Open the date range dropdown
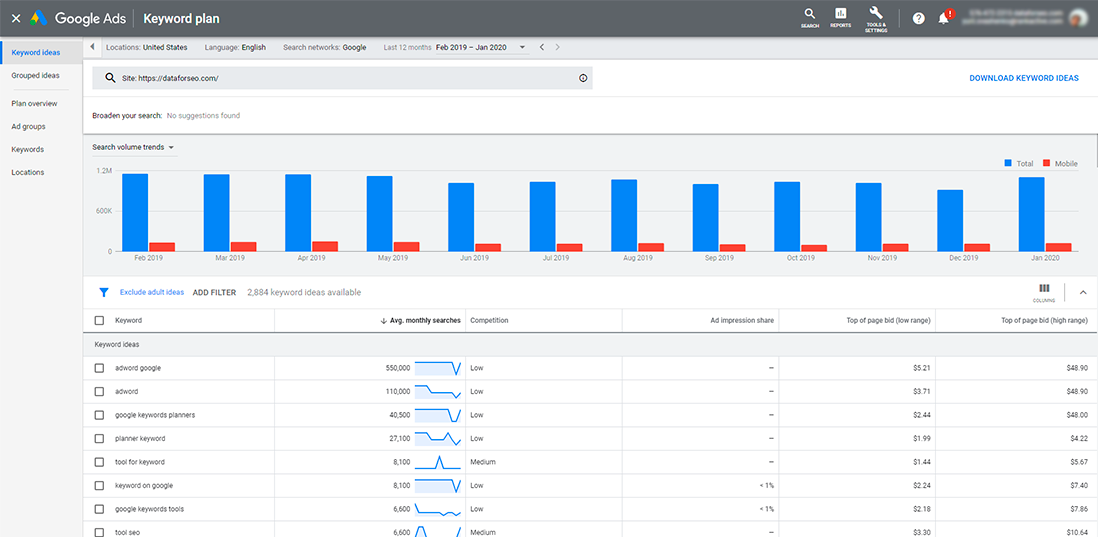The width and height of the screenshot is (1098, 537). (482, 47)
